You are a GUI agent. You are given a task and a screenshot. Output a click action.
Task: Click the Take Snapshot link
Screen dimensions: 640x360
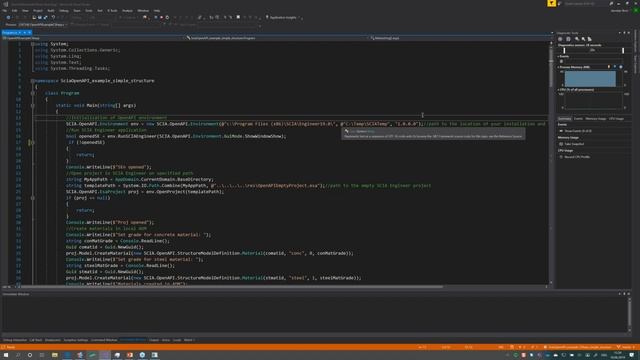click(x=574, y=144)
